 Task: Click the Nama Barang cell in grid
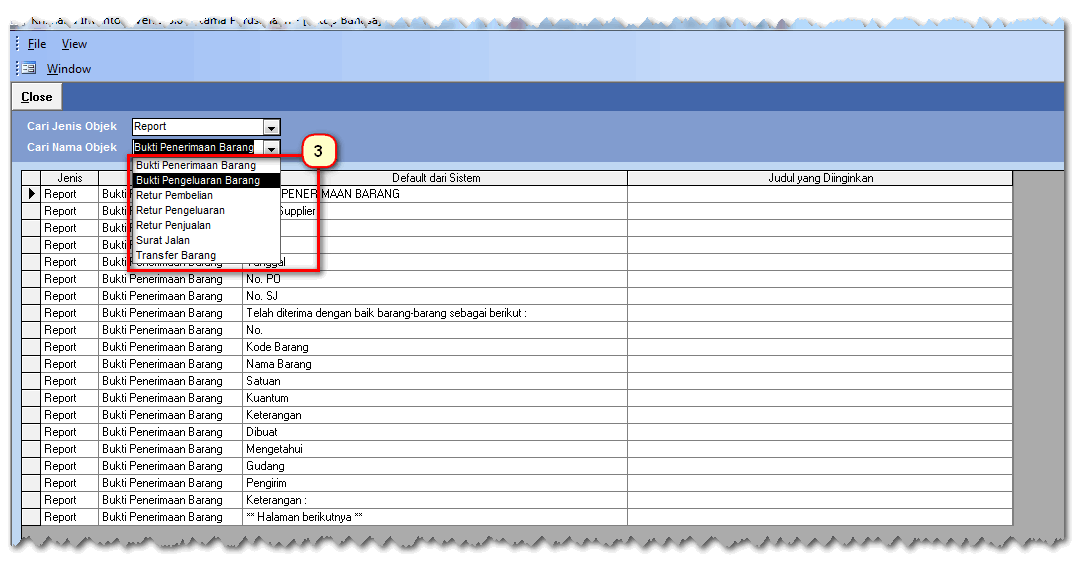tap(435, 364)
